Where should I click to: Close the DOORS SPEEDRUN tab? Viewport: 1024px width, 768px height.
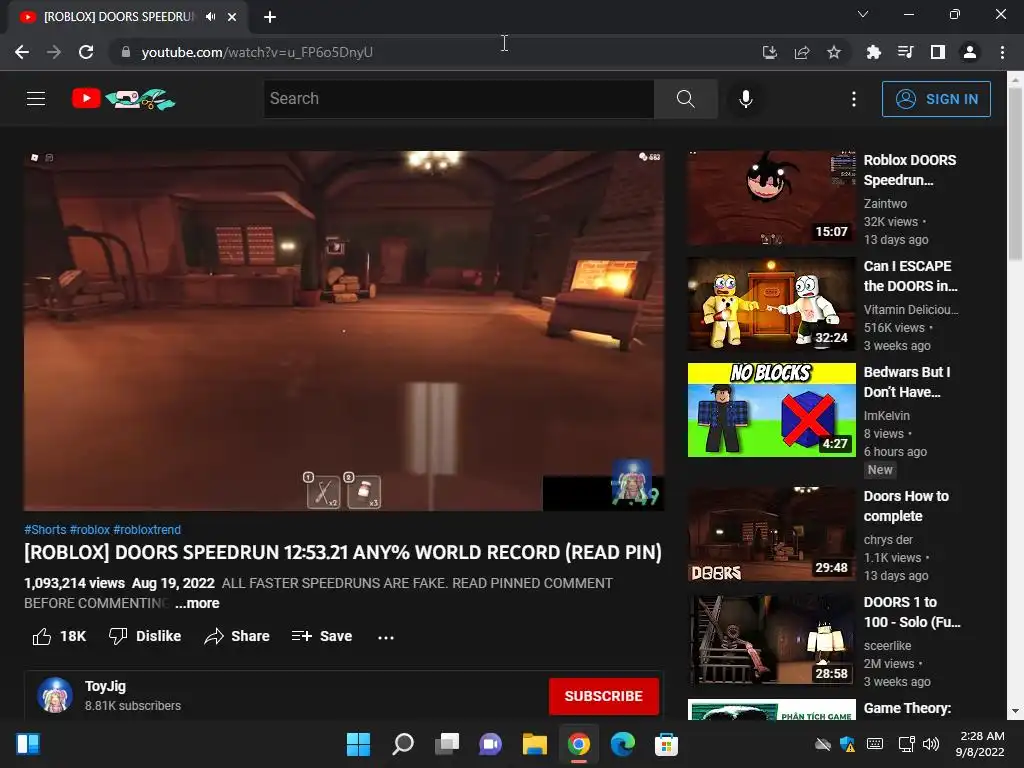232,17
